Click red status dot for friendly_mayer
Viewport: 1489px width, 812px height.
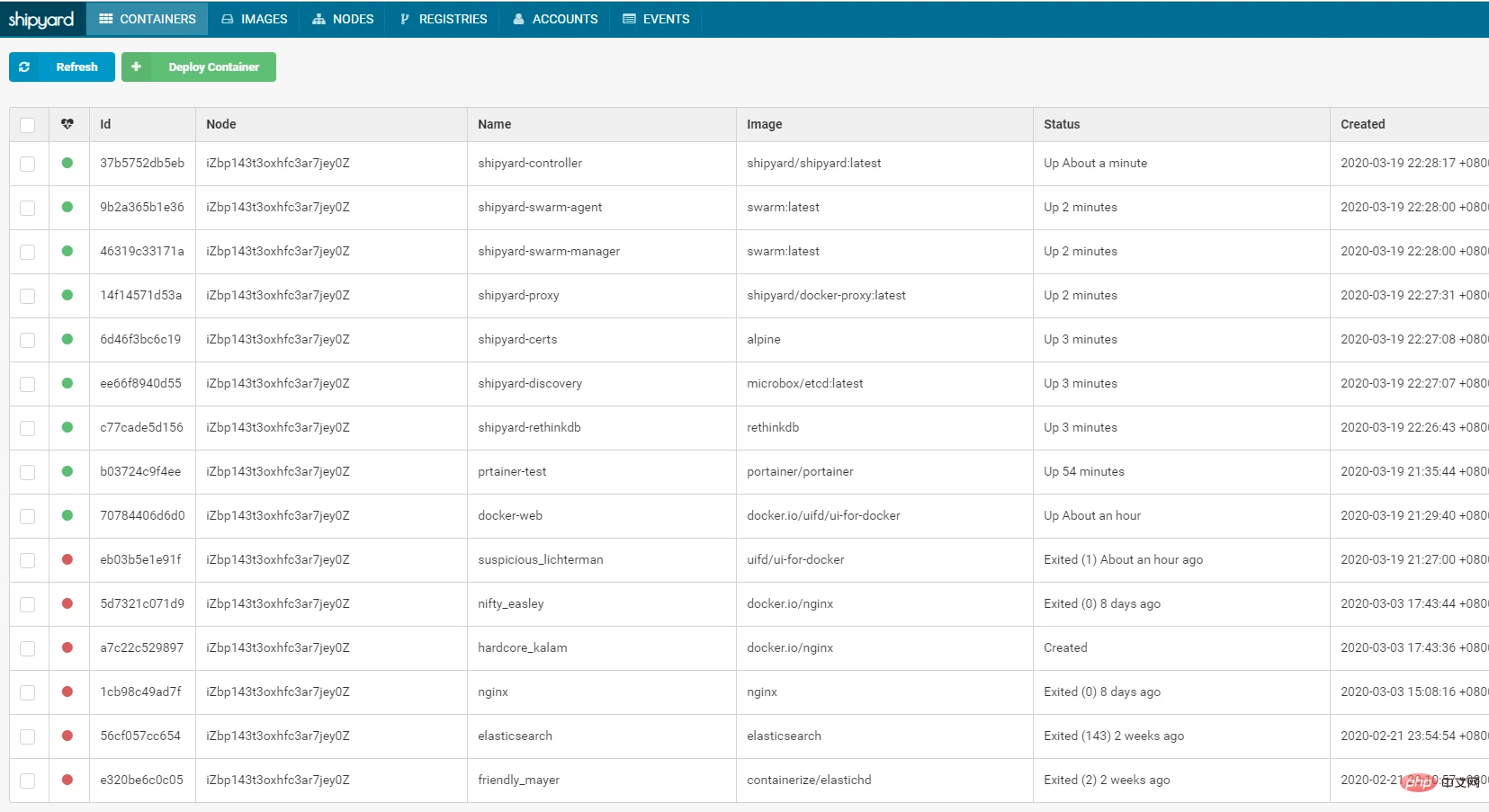pyautogui.click(x=67, y=780)
